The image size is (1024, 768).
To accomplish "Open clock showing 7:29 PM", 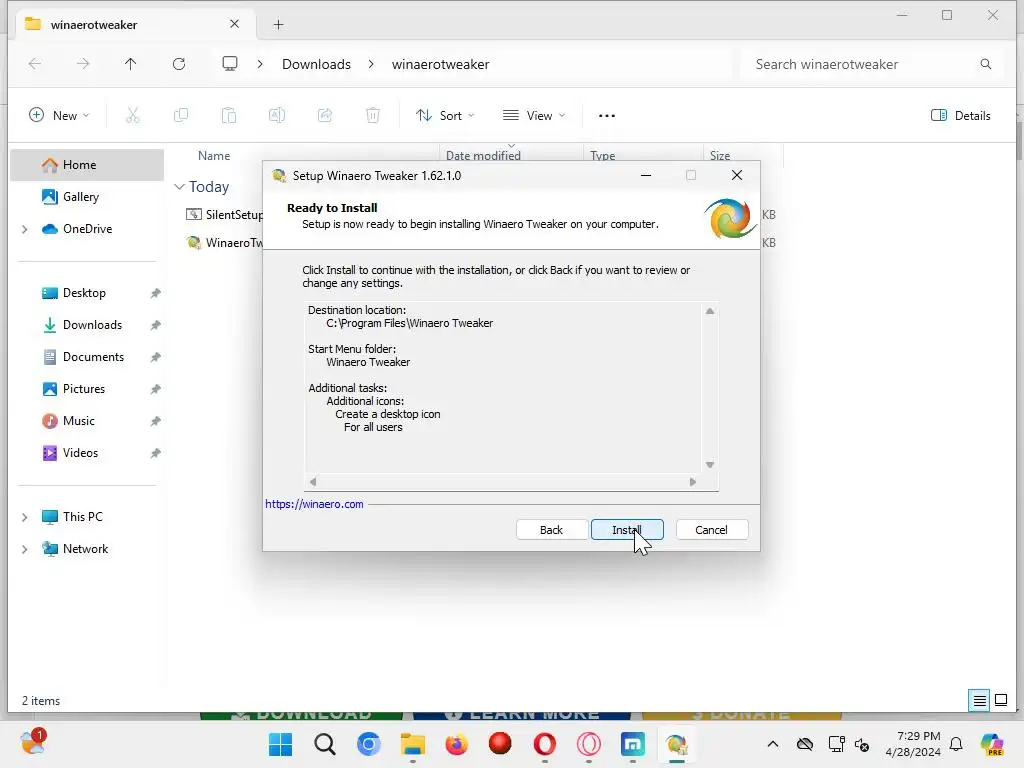I will coord(913,744).
